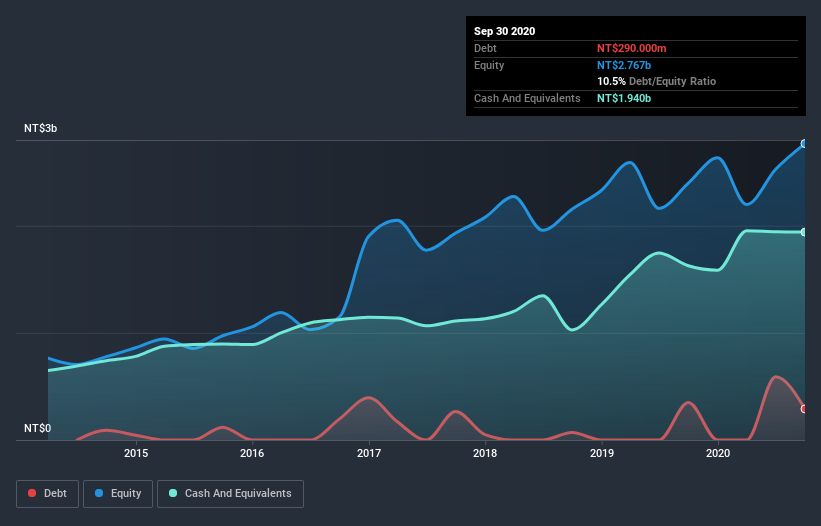Click the 2018 x-axis label

[x=485, y=453]
